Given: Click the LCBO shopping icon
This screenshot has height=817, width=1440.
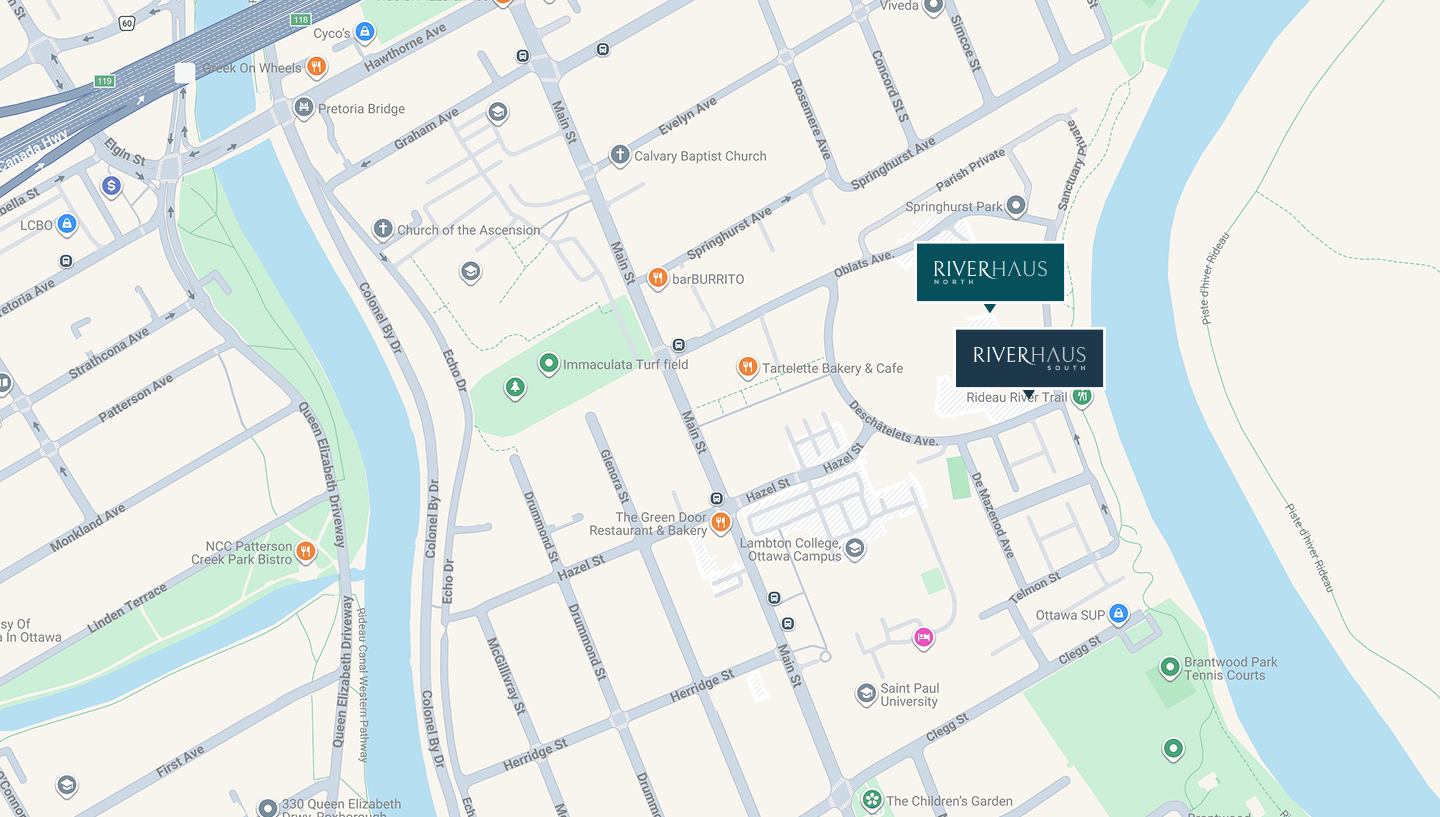Looking at the screenshot, I should [x=67, y=224].
